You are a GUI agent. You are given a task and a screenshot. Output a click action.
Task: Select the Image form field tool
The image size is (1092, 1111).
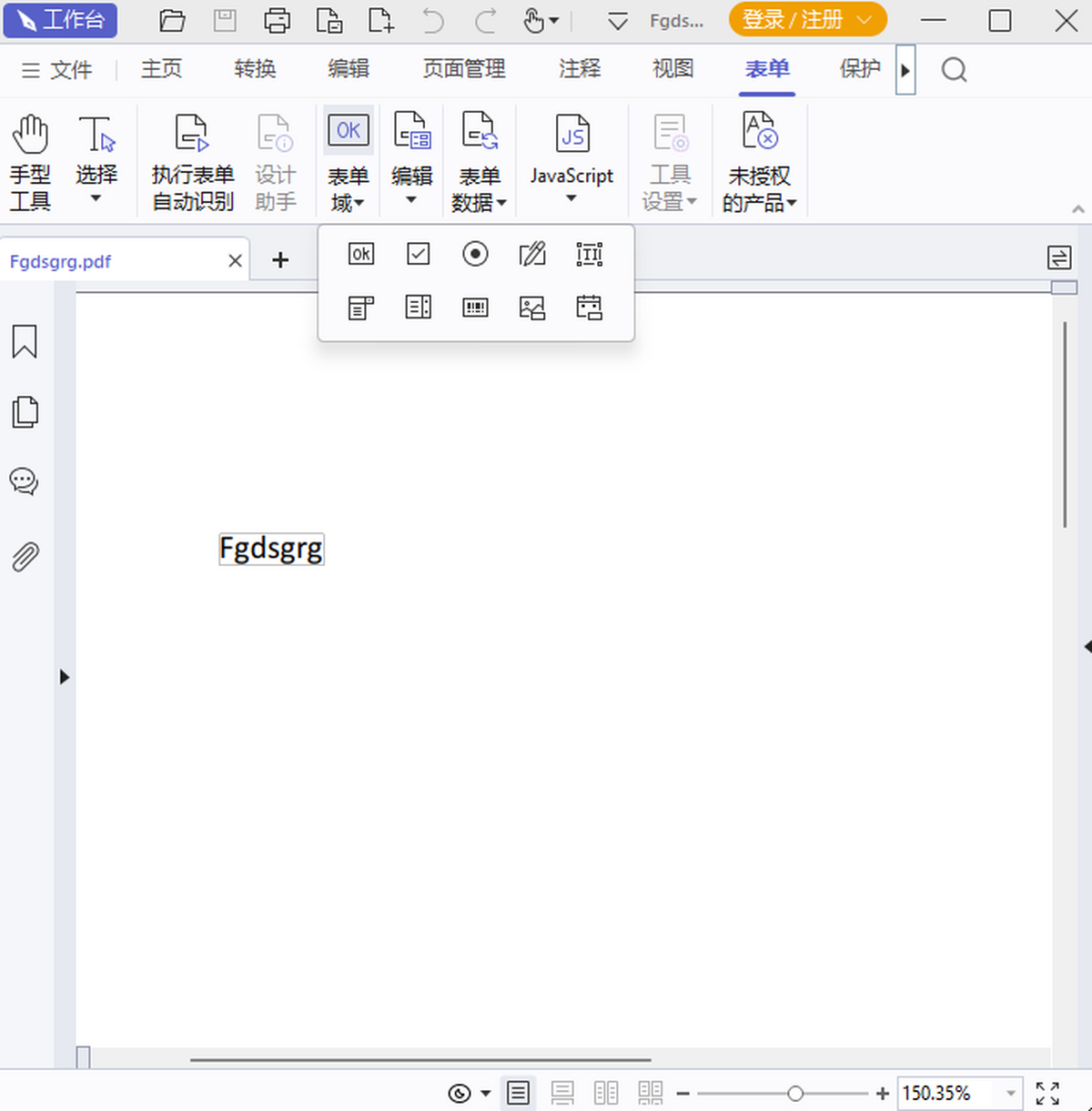[532, 307]
